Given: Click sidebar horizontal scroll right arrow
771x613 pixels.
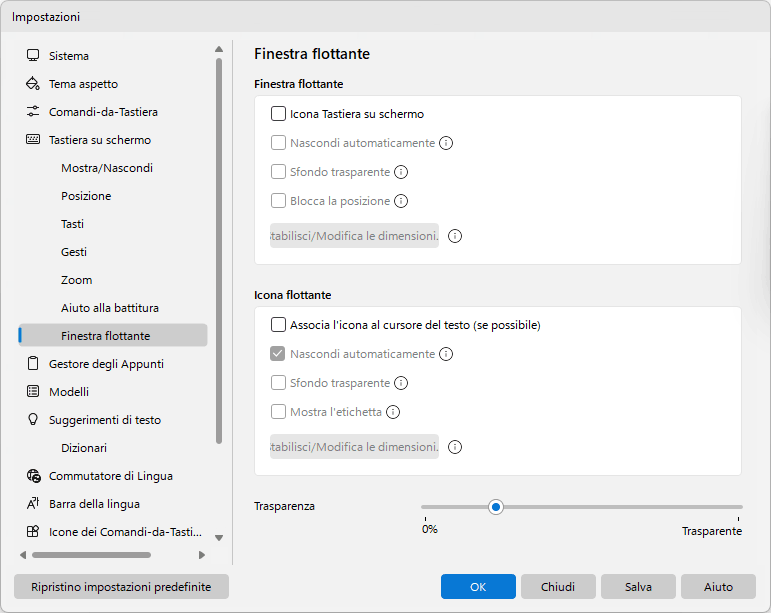Looking at the screenshot, I should (x=202, y=555).
